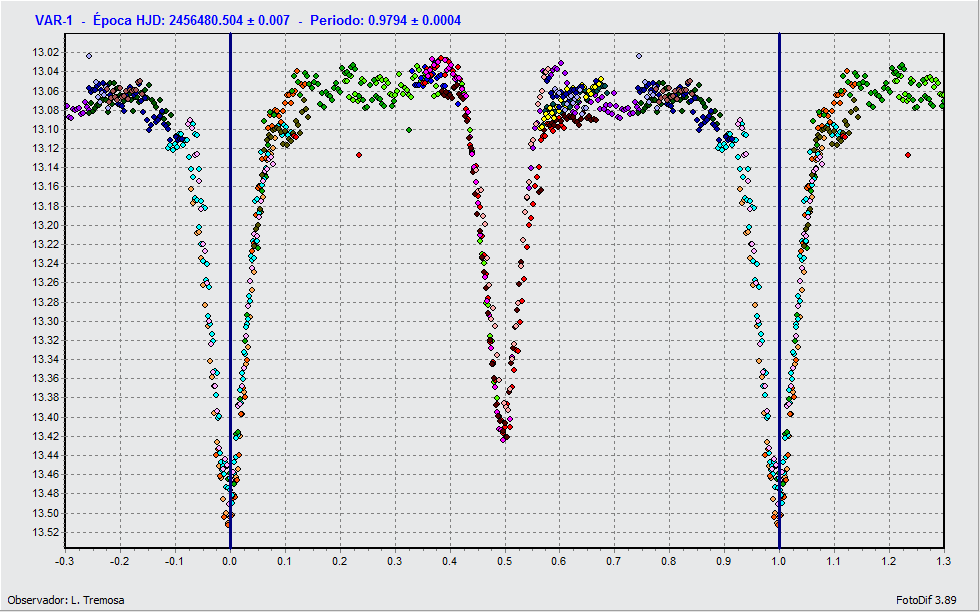
Task: Click the 0.2 phase axis label
Action: pyautogui.click(x=339, y=561)
